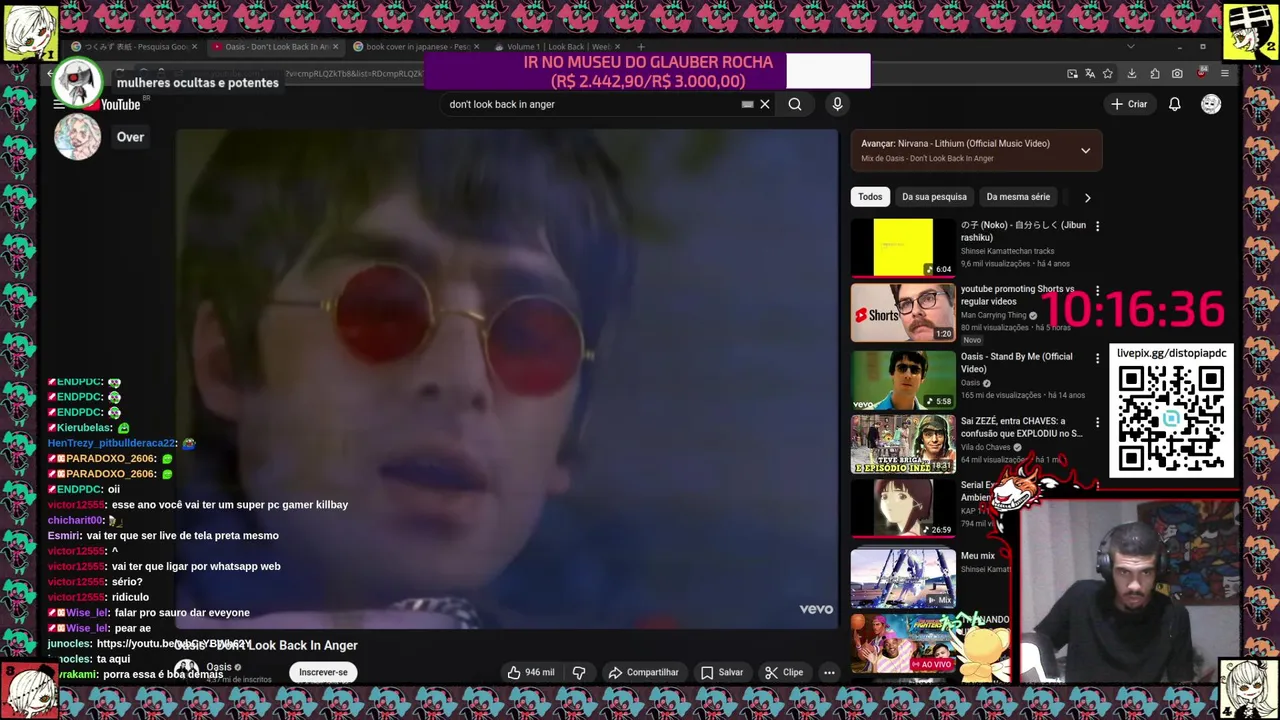Image resolution: width=1280 pixels, height=720 pixels.
Task: Click the Man Carrying Thing channel name
Action: [x=994, y=316]
